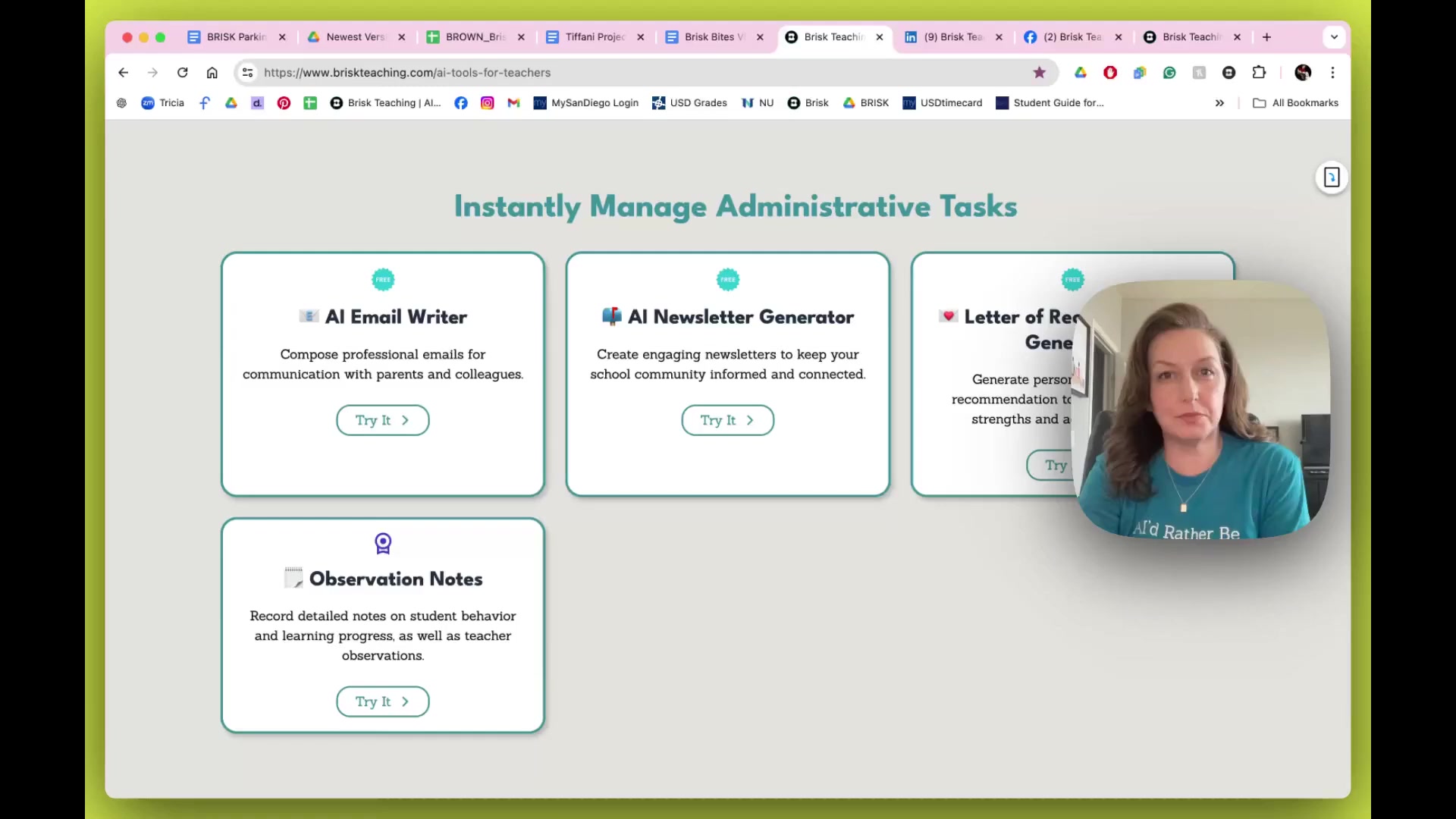Open the Student Guide bookmark
Screen dimensions: 1456x819
pos(1050,103)
